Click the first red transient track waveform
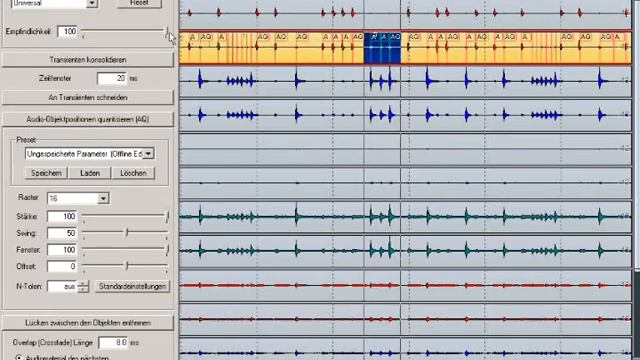The image size is (640, 360). pos(405,13)
